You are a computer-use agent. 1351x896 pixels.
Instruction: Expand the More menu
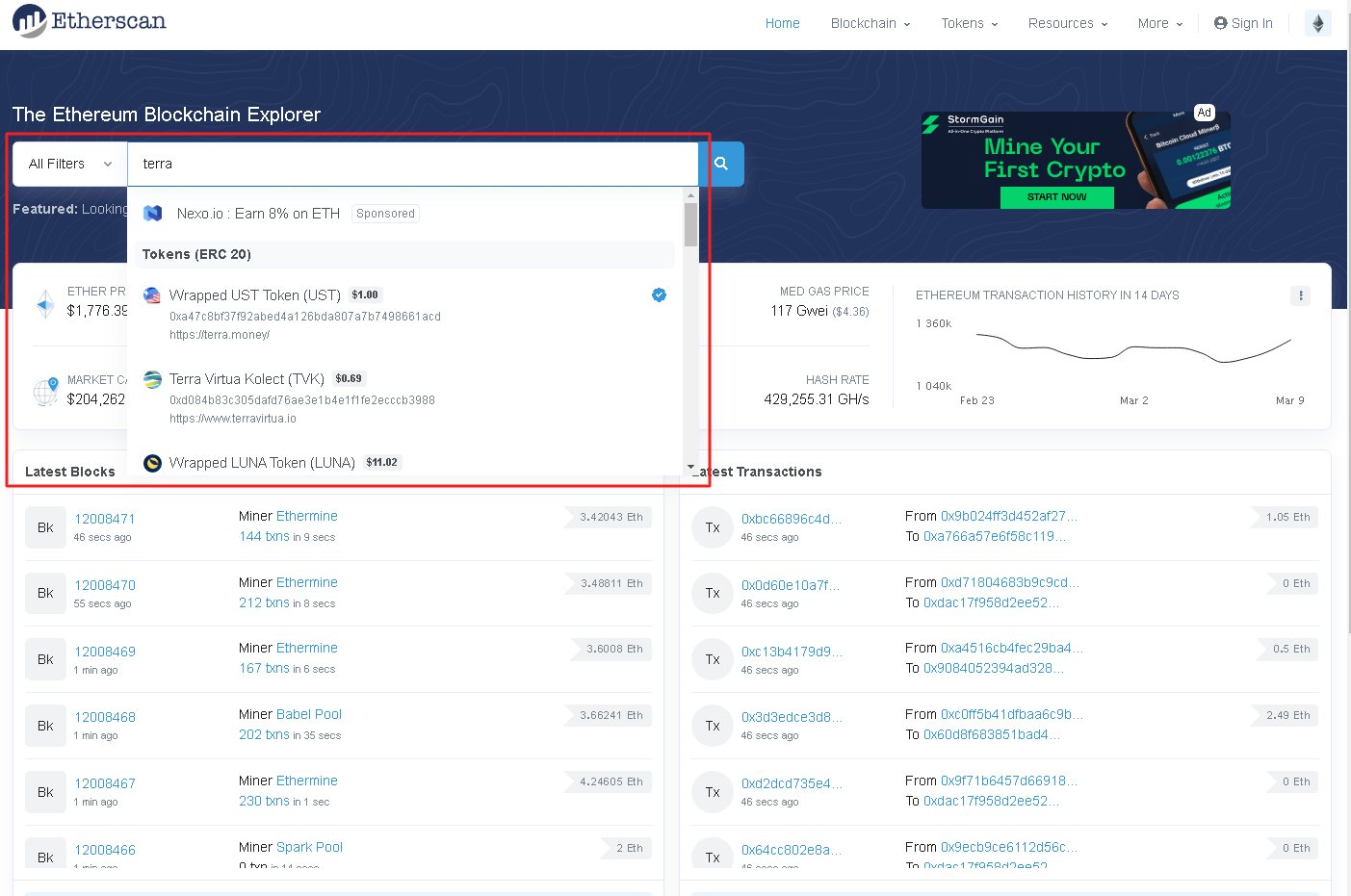click(x=1160, y=23)
